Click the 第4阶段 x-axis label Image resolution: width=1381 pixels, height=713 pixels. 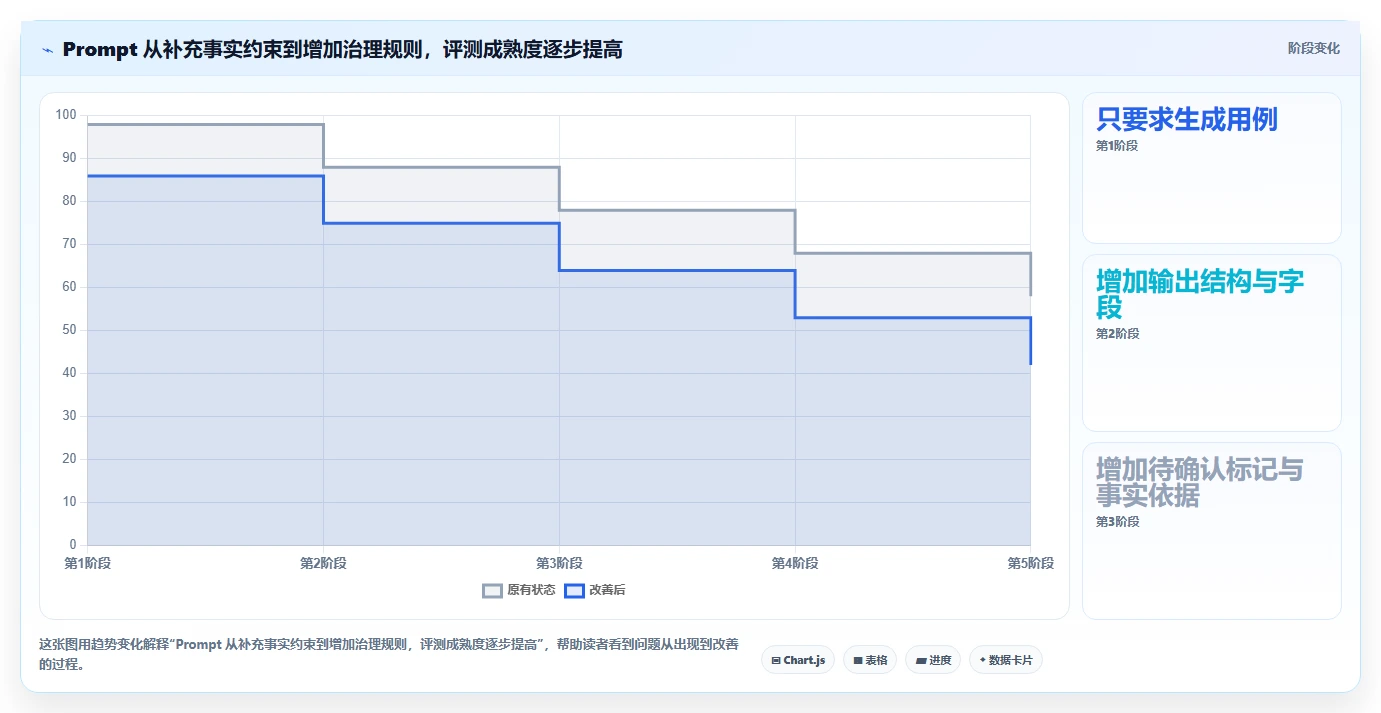(x=795, y=563)
